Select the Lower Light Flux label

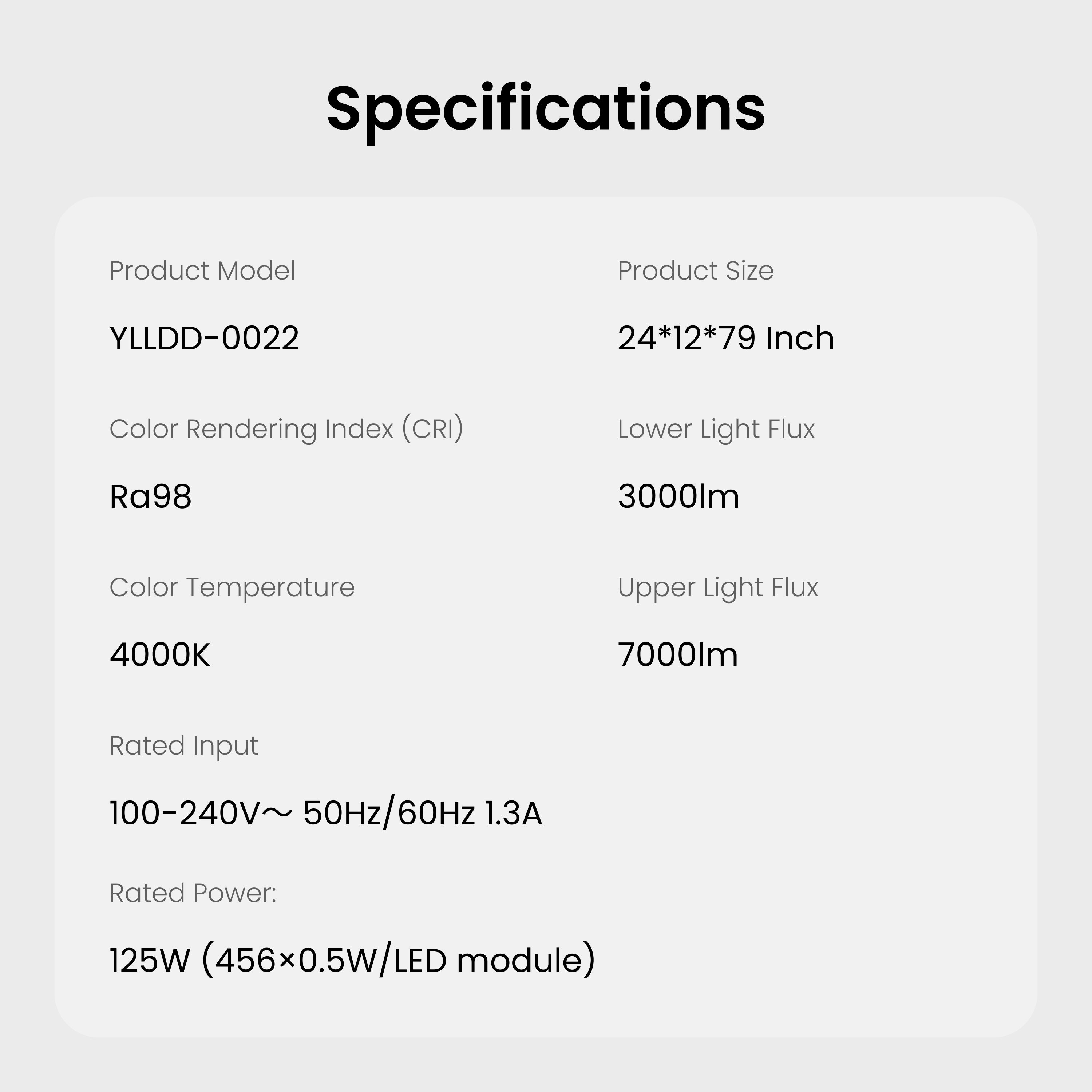click(716, 429)
